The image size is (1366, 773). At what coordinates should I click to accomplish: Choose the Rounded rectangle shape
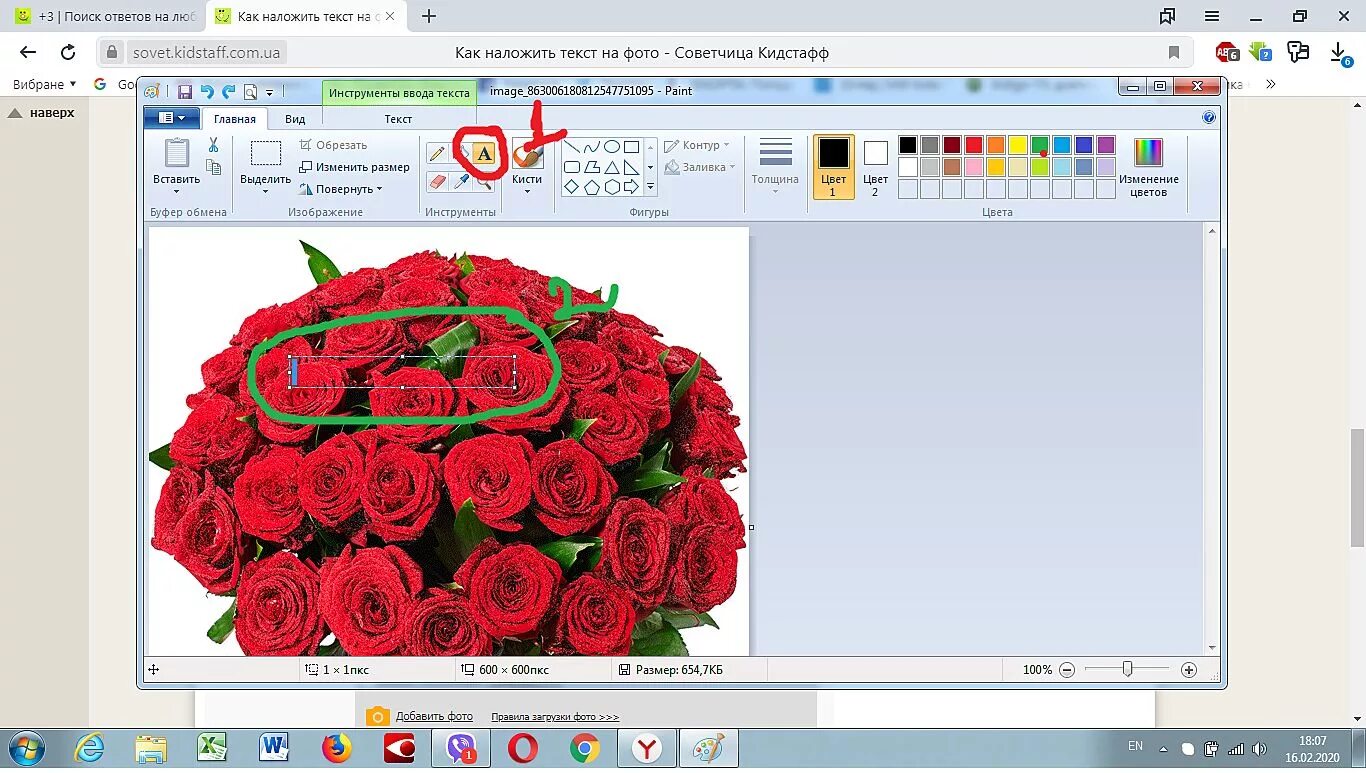pyautogui.click(x=572, y=167)
